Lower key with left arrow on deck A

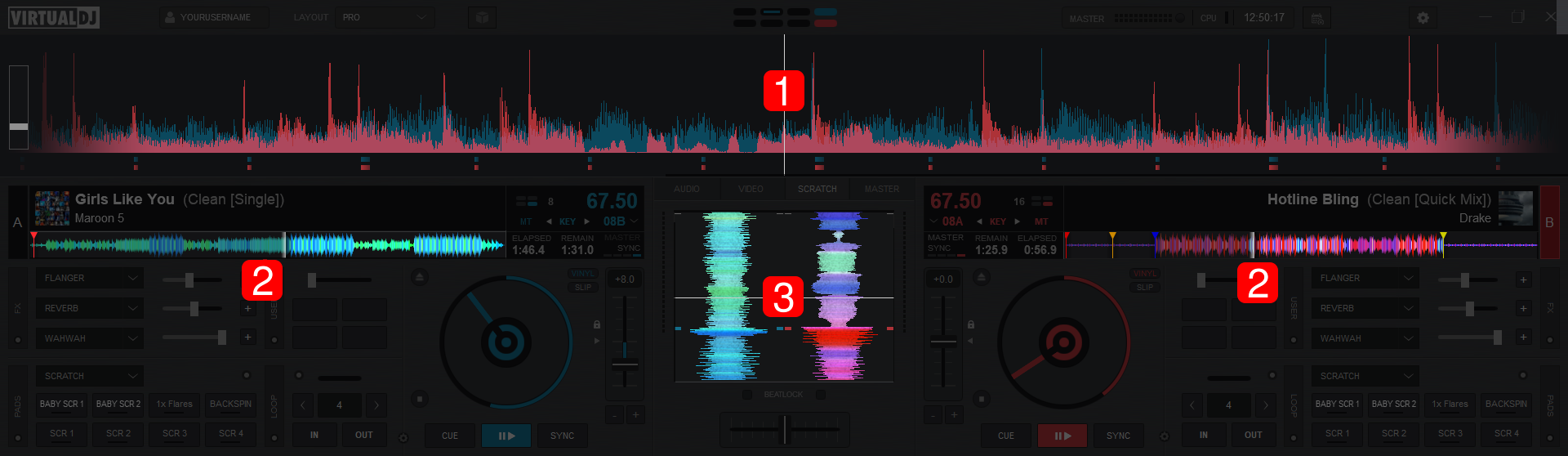coord(549,221)
